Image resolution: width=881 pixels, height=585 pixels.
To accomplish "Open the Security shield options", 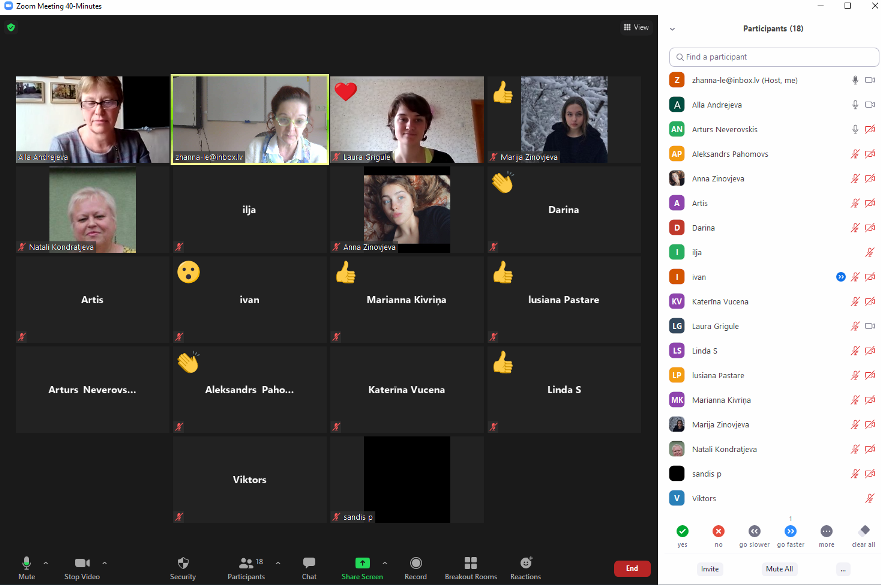I will click(183, 566).
